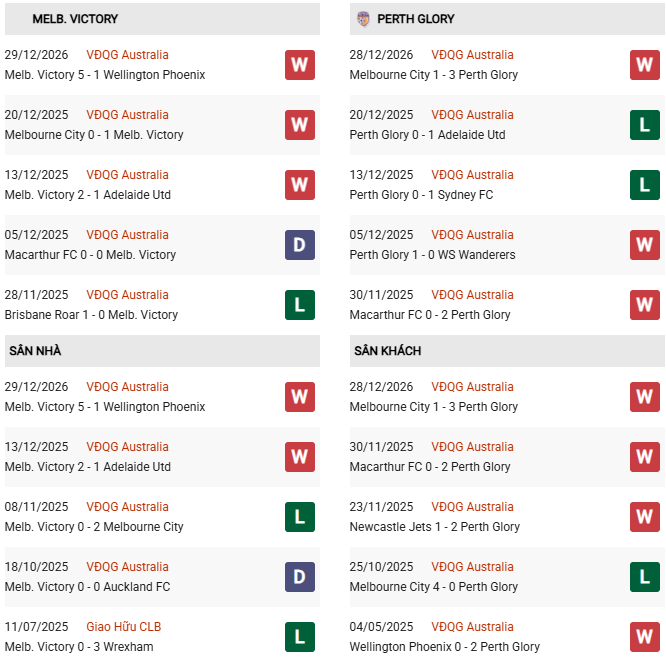Select the SÂN NHÀ section header
Image resolution: width=666 pixels, height=662 pixels.
[35, 351]
